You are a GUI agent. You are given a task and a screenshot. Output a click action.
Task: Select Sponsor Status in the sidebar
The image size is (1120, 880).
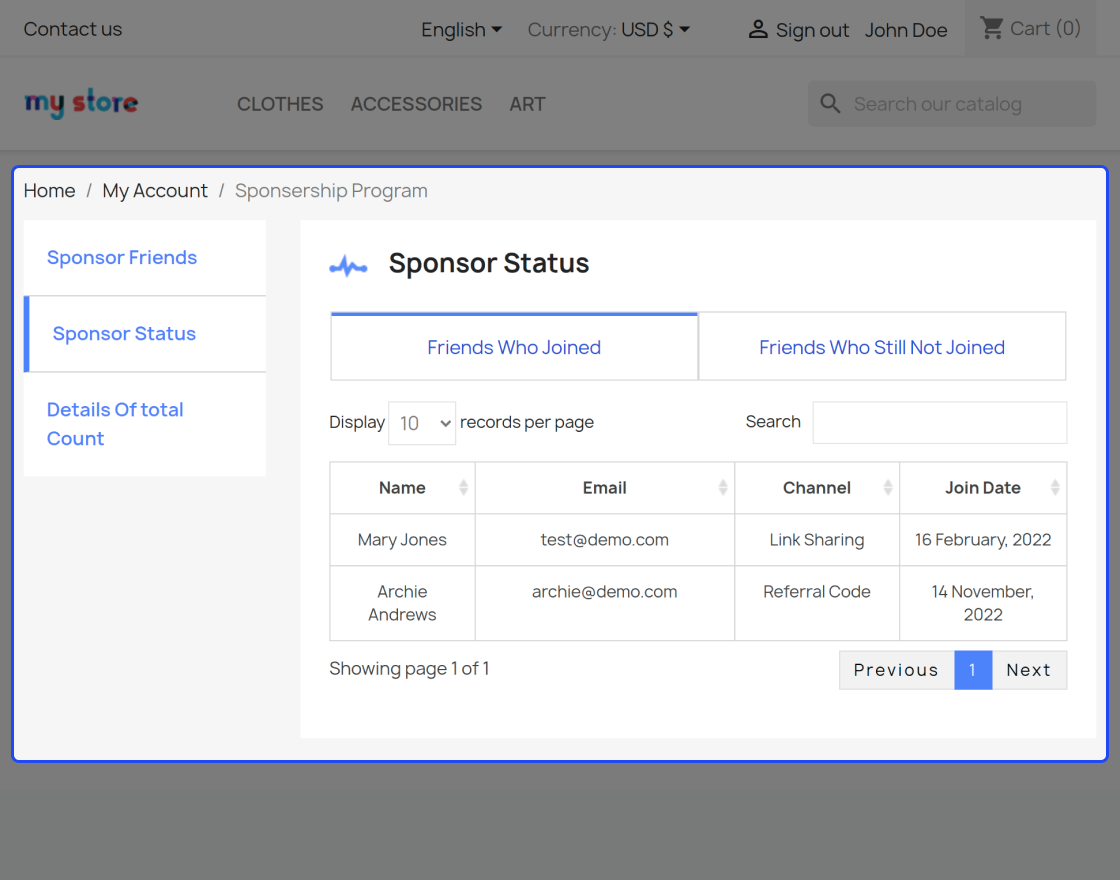pos(145,334)
